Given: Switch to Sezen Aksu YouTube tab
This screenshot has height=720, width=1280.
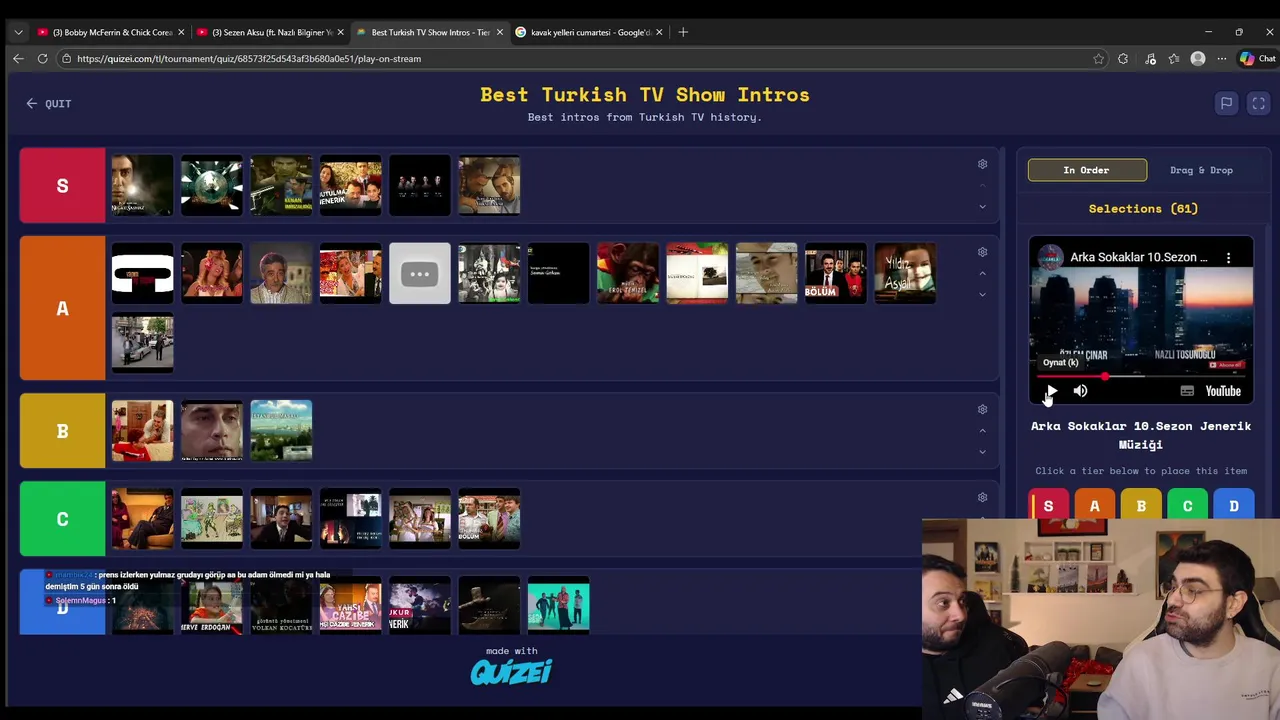Looking at the screenshot, I should (x=270, y=32).
